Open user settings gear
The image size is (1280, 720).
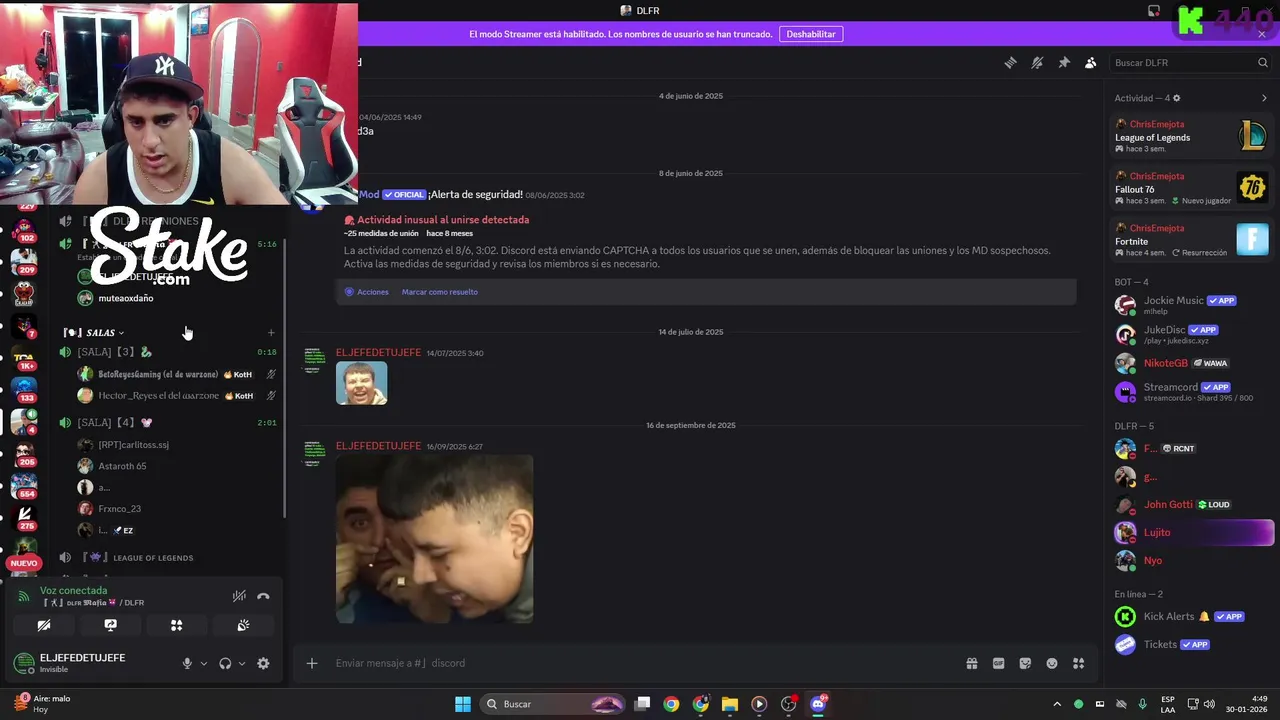tap(263, 663)
